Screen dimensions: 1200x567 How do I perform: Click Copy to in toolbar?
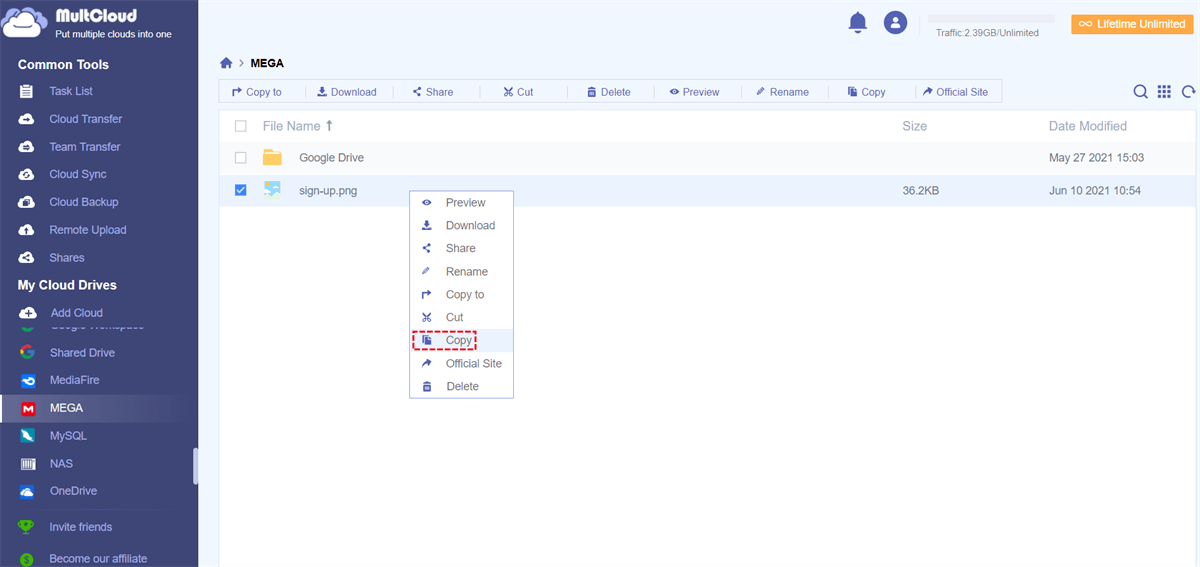[257, 92]
